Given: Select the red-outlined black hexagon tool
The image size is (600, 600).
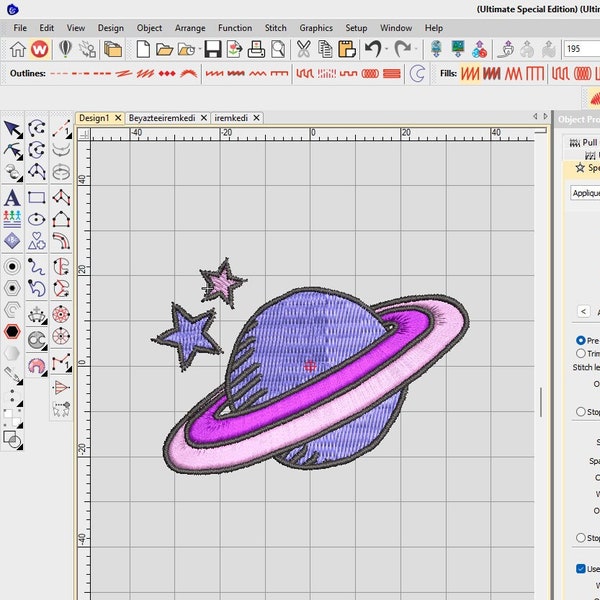Looking at the screenshot, I should (12, 331).
